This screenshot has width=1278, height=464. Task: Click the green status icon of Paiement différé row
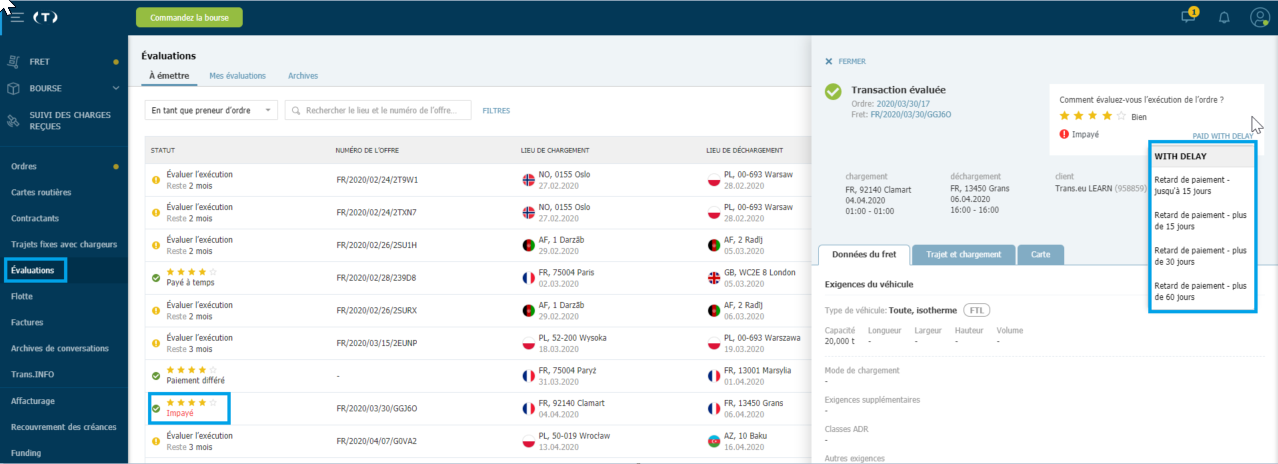(x=156, y=376)
